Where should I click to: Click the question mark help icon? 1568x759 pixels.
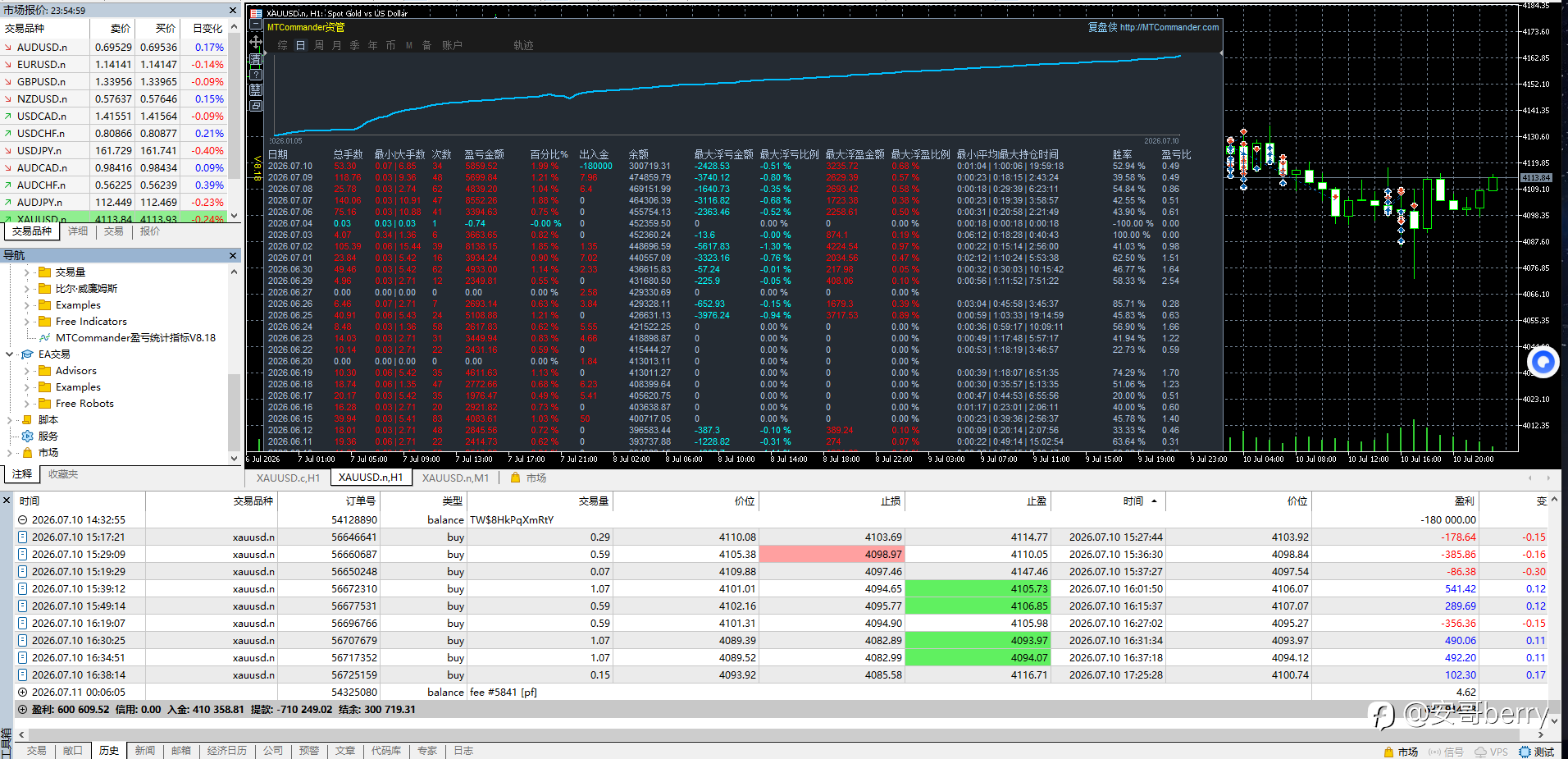256,75
